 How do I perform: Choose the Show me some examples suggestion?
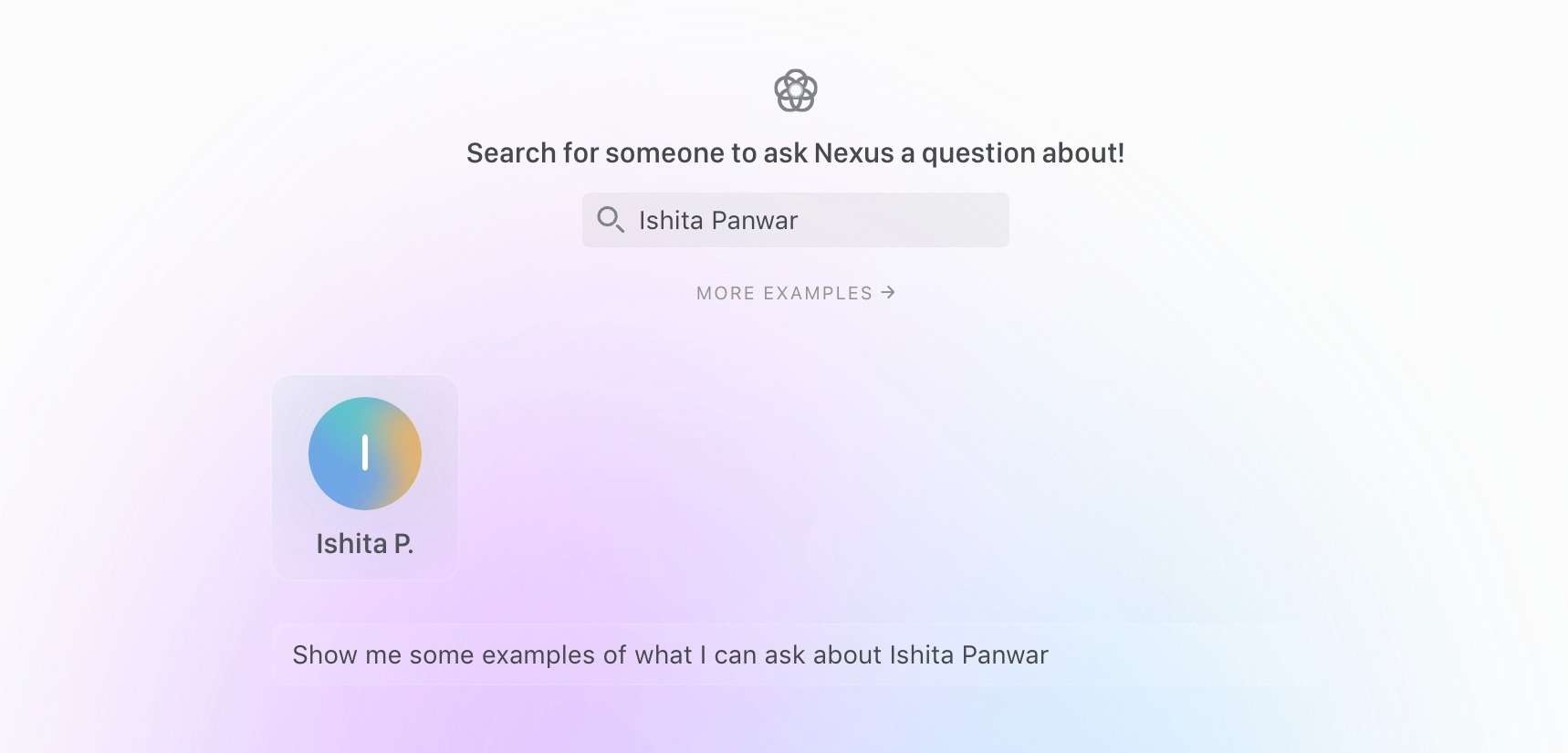[x=785, y=654]
